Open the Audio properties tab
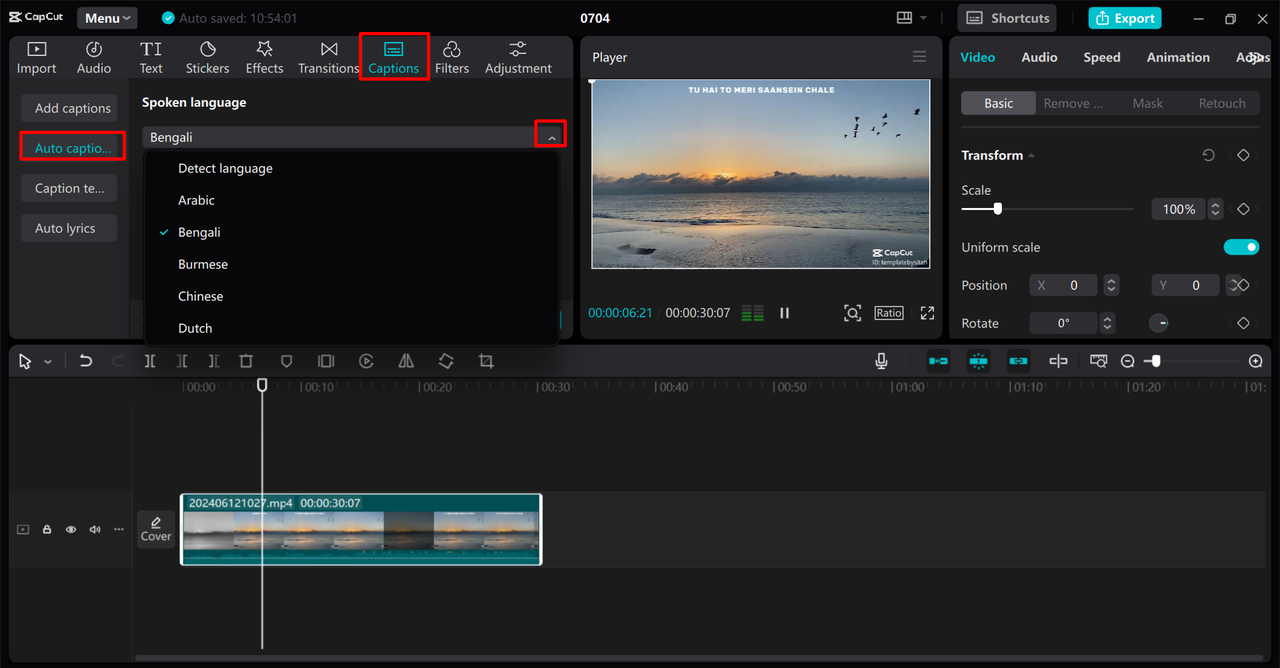Image resolution: width=1280 pixels, height=668 pixels. coord(1039,57)
